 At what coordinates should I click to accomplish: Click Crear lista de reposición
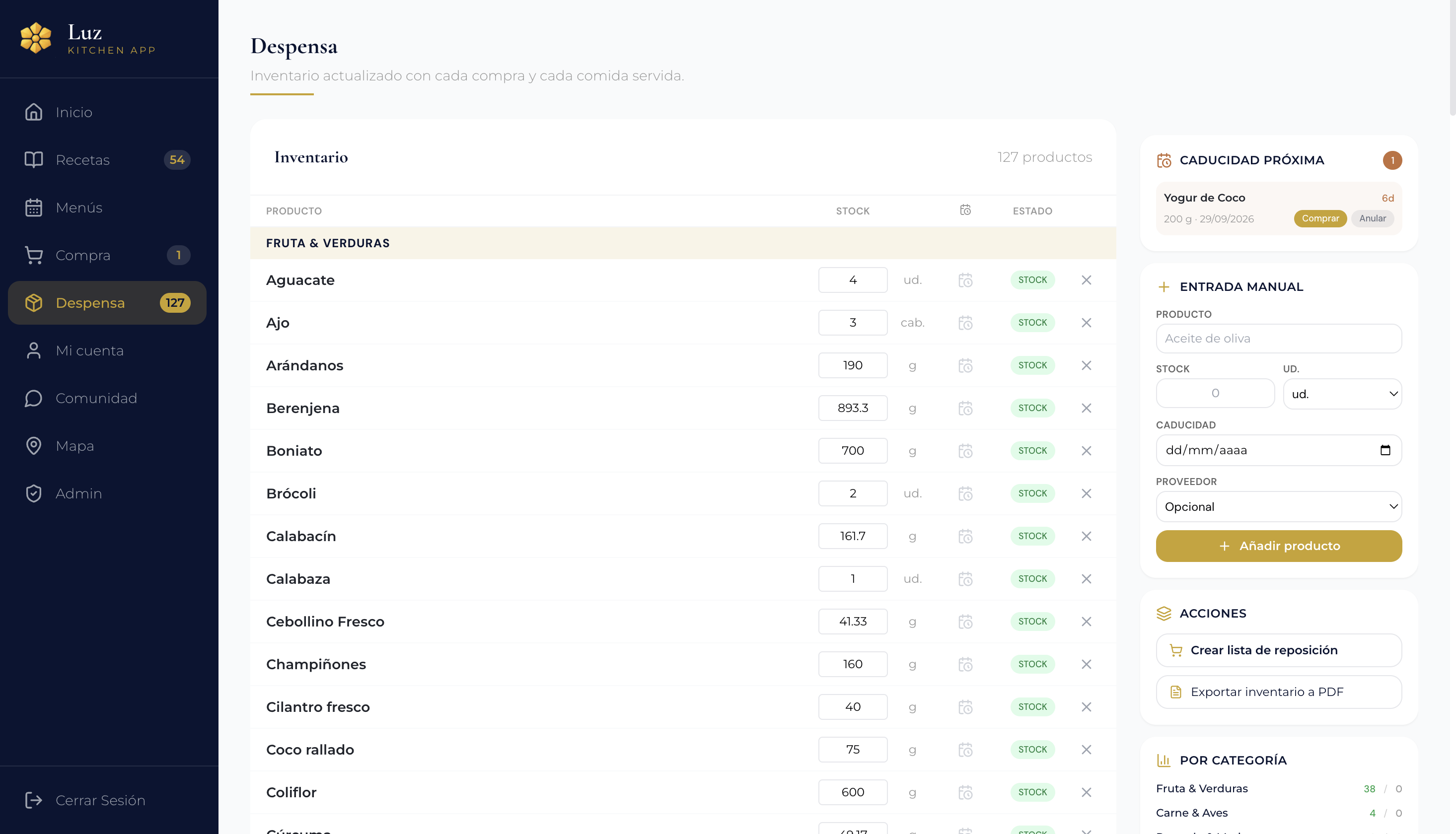pos(1278,650)
